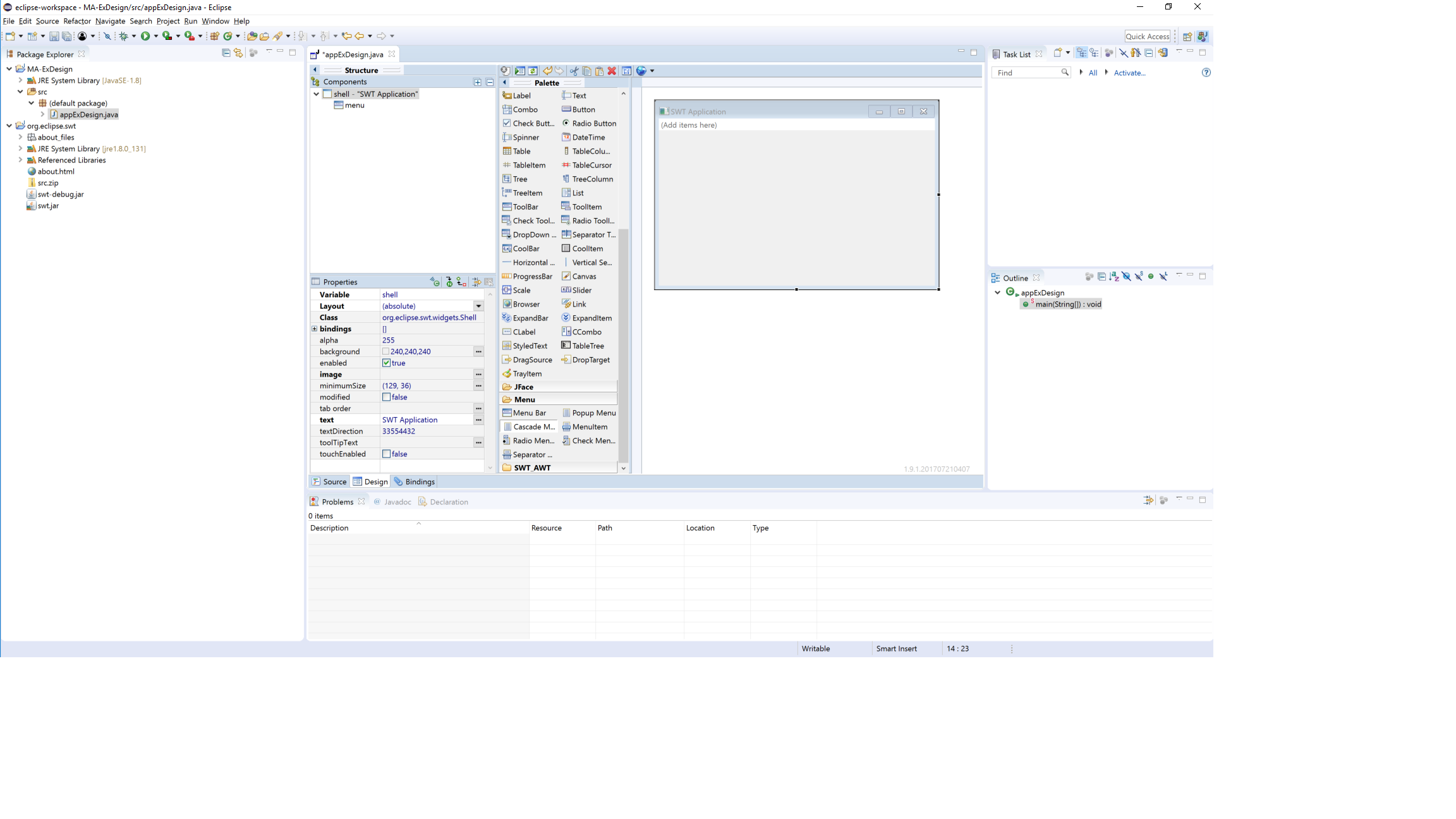Expand the Referenced Libraries node
This screenshot has width=1456, height=819.
20,160
